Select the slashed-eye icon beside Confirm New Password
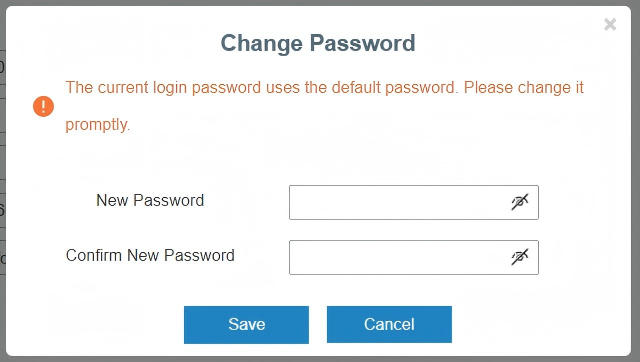Viewport: 640px width, 362px height. point(520,257)
